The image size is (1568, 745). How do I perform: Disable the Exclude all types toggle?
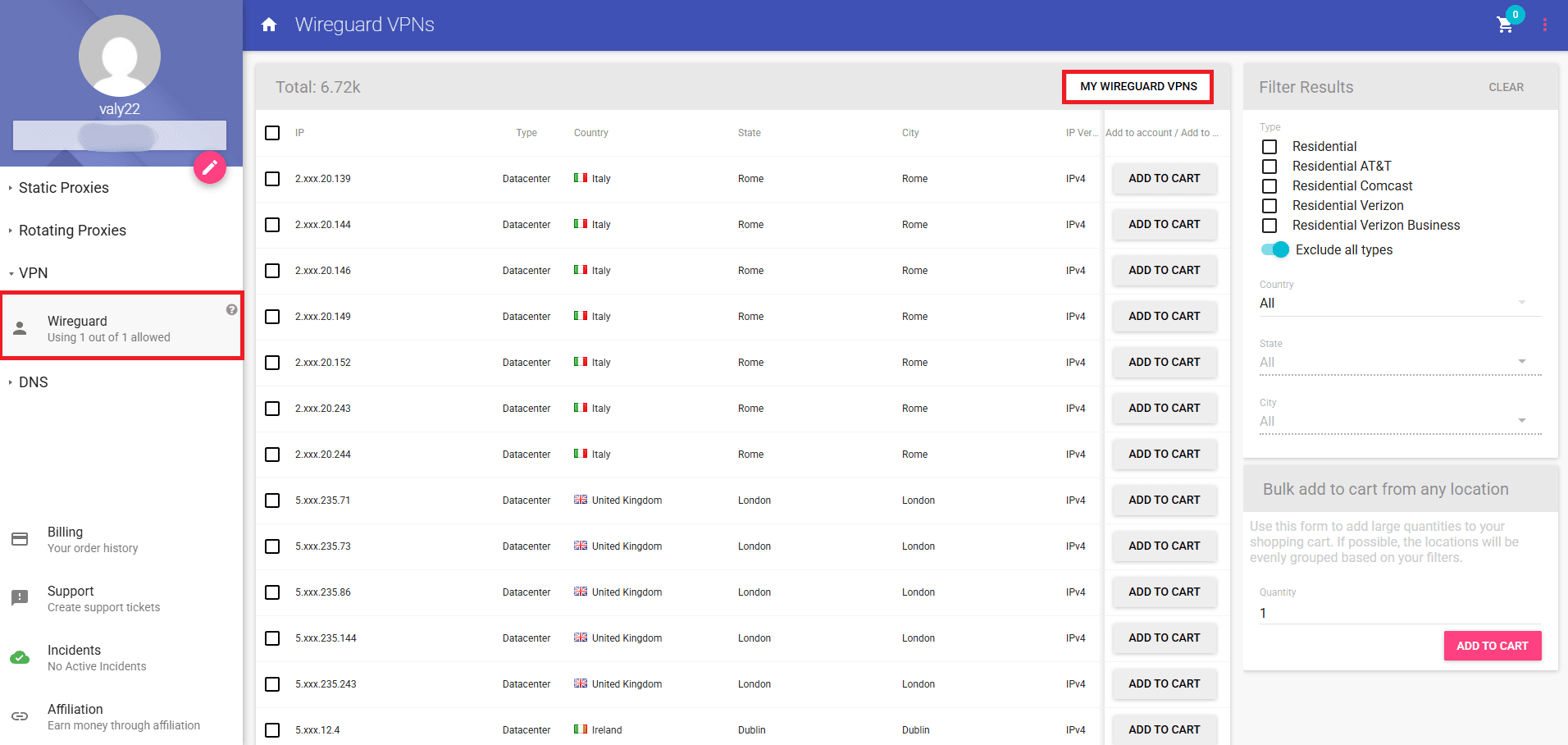[1274, 249]
